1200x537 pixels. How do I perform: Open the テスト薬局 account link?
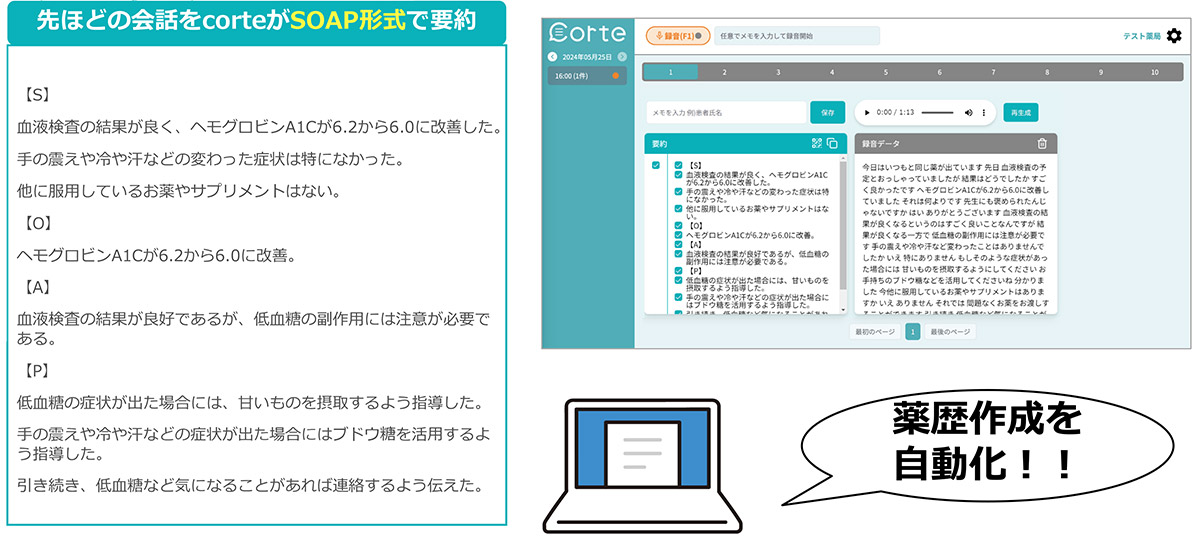(1141, 36)
